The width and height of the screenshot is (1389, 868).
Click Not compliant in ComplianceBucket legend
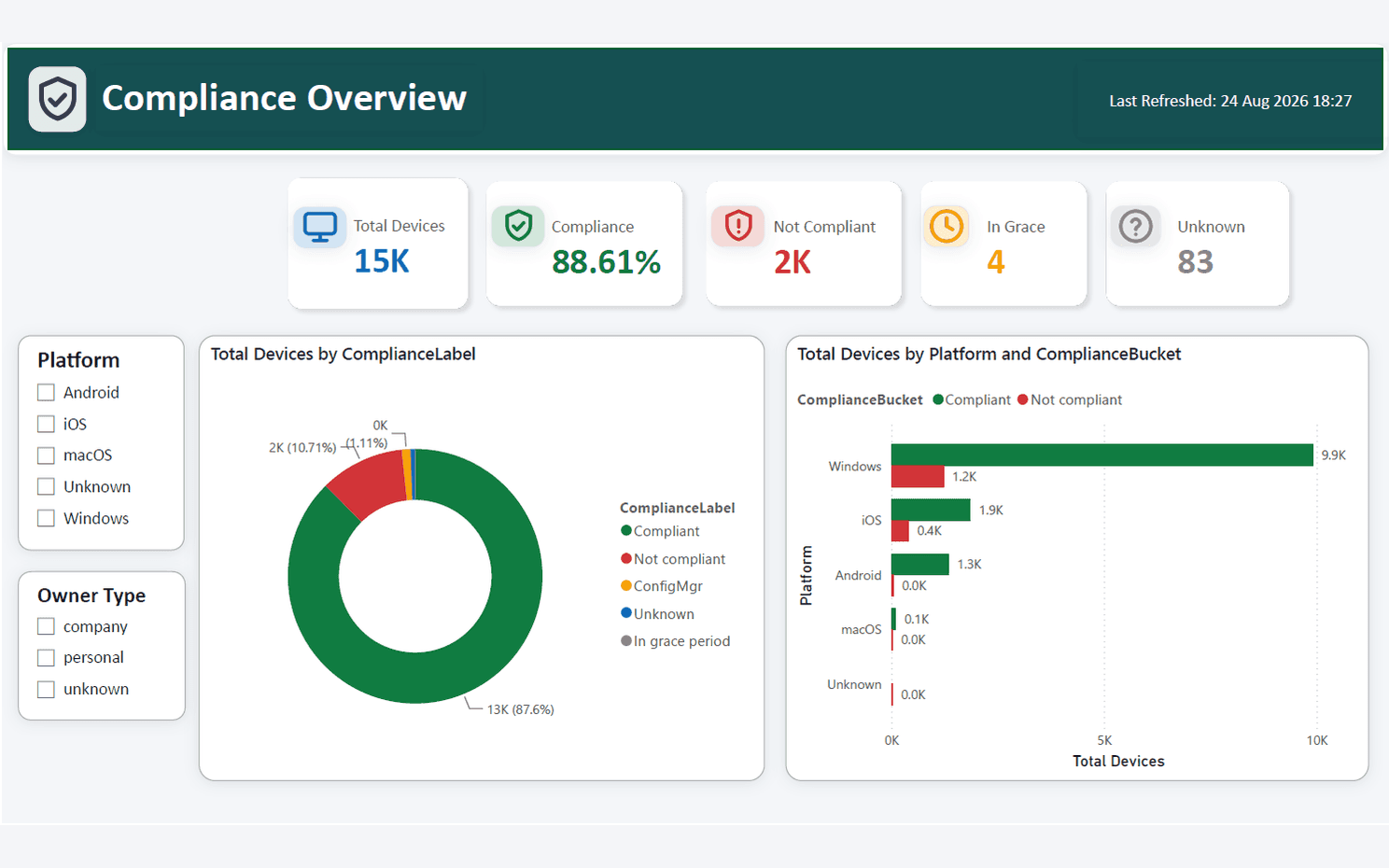pyautogui.click(x=1070, y=399)
